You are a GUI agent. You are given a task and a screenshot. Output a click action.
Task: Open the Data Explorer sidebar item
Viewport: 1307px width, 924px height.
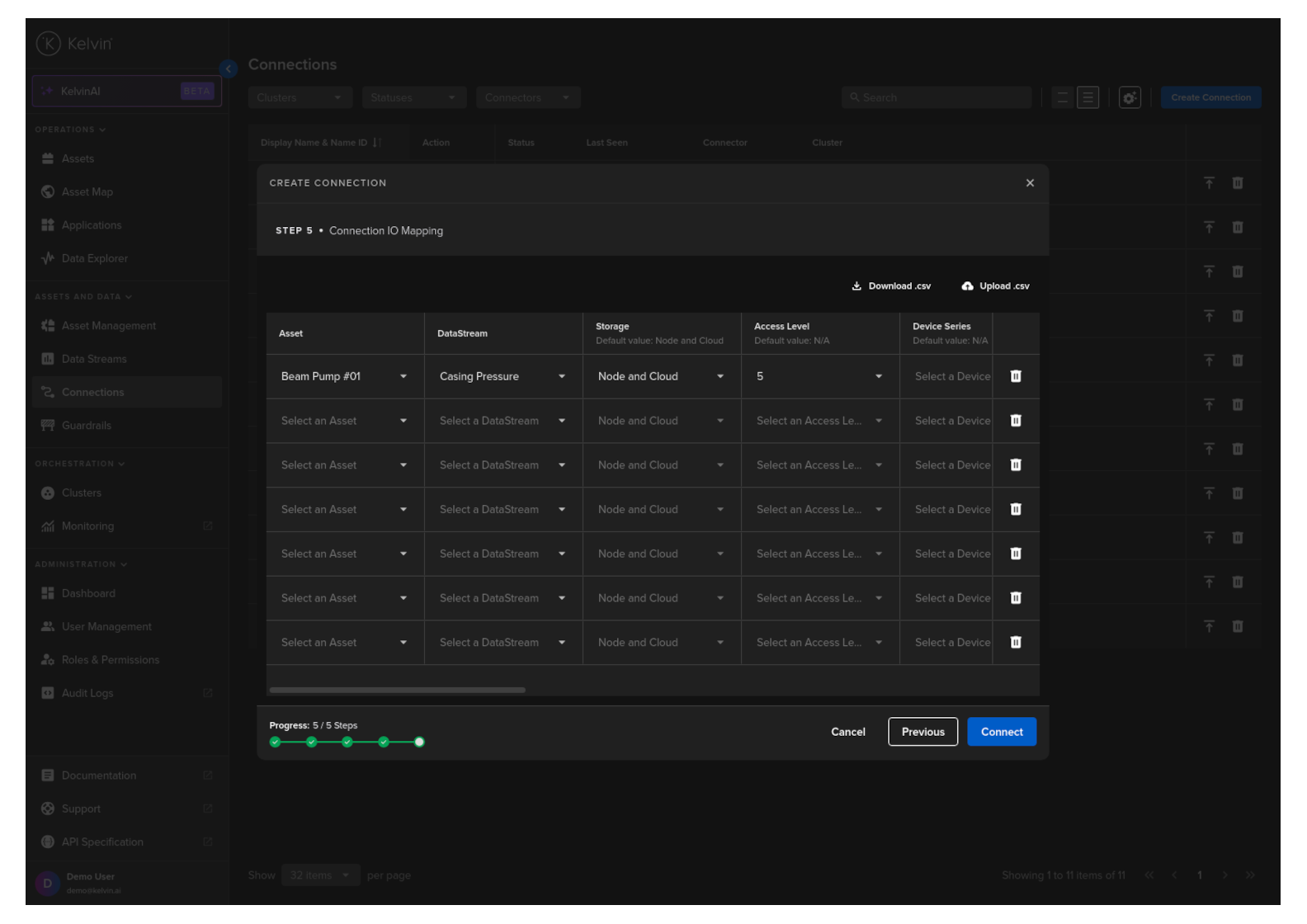pos(94,258)
